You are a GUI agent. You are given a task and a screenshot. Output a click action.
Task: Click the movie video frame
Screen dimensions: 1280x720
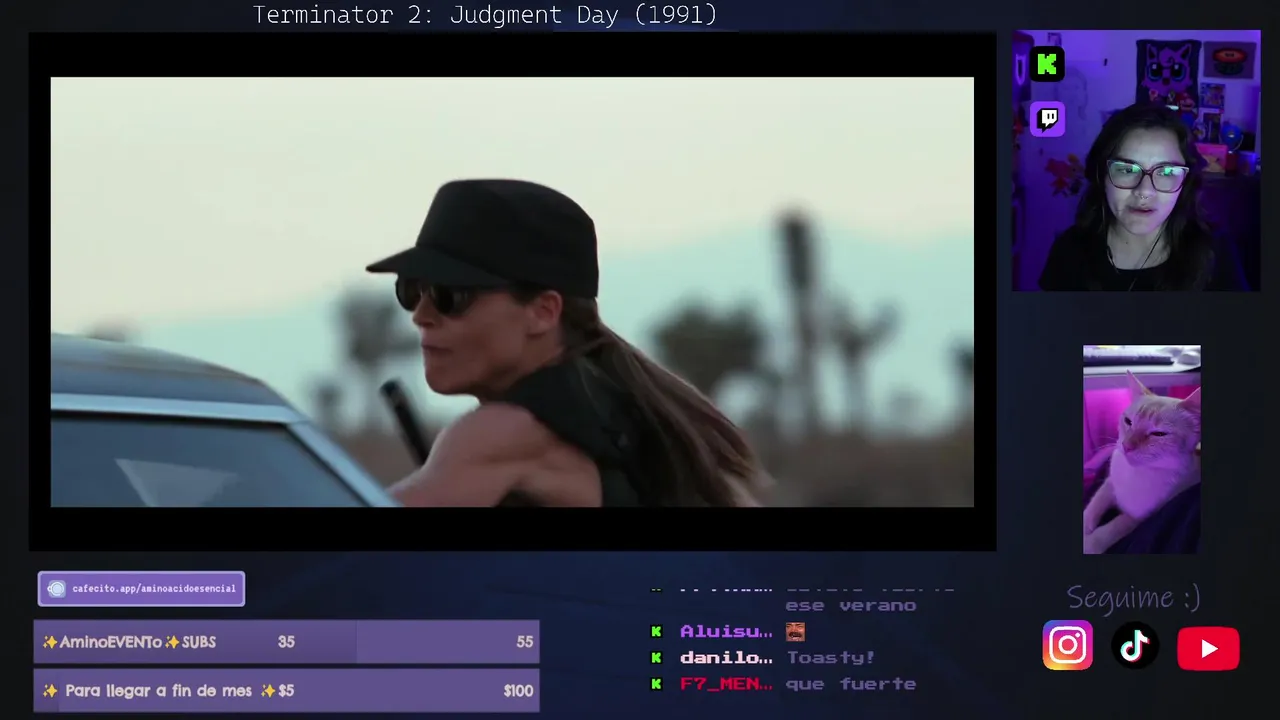point(512,292)
